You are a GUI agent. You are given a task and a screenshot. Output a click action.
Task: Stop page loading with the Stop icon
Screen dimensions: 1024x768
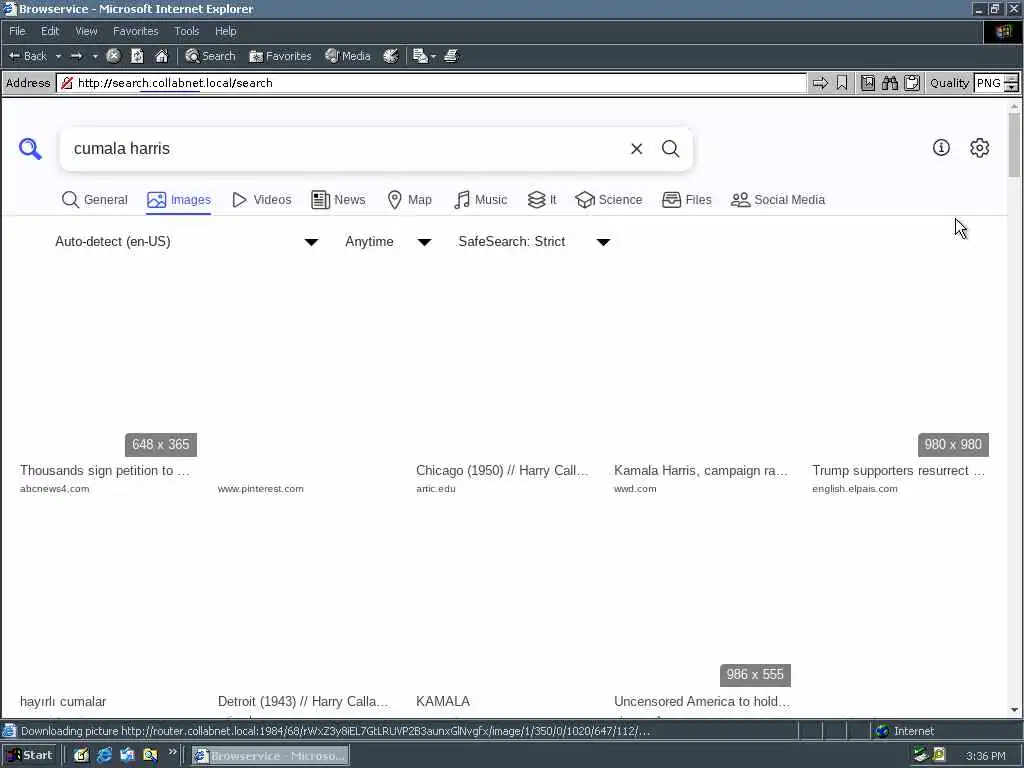[113, 56]
